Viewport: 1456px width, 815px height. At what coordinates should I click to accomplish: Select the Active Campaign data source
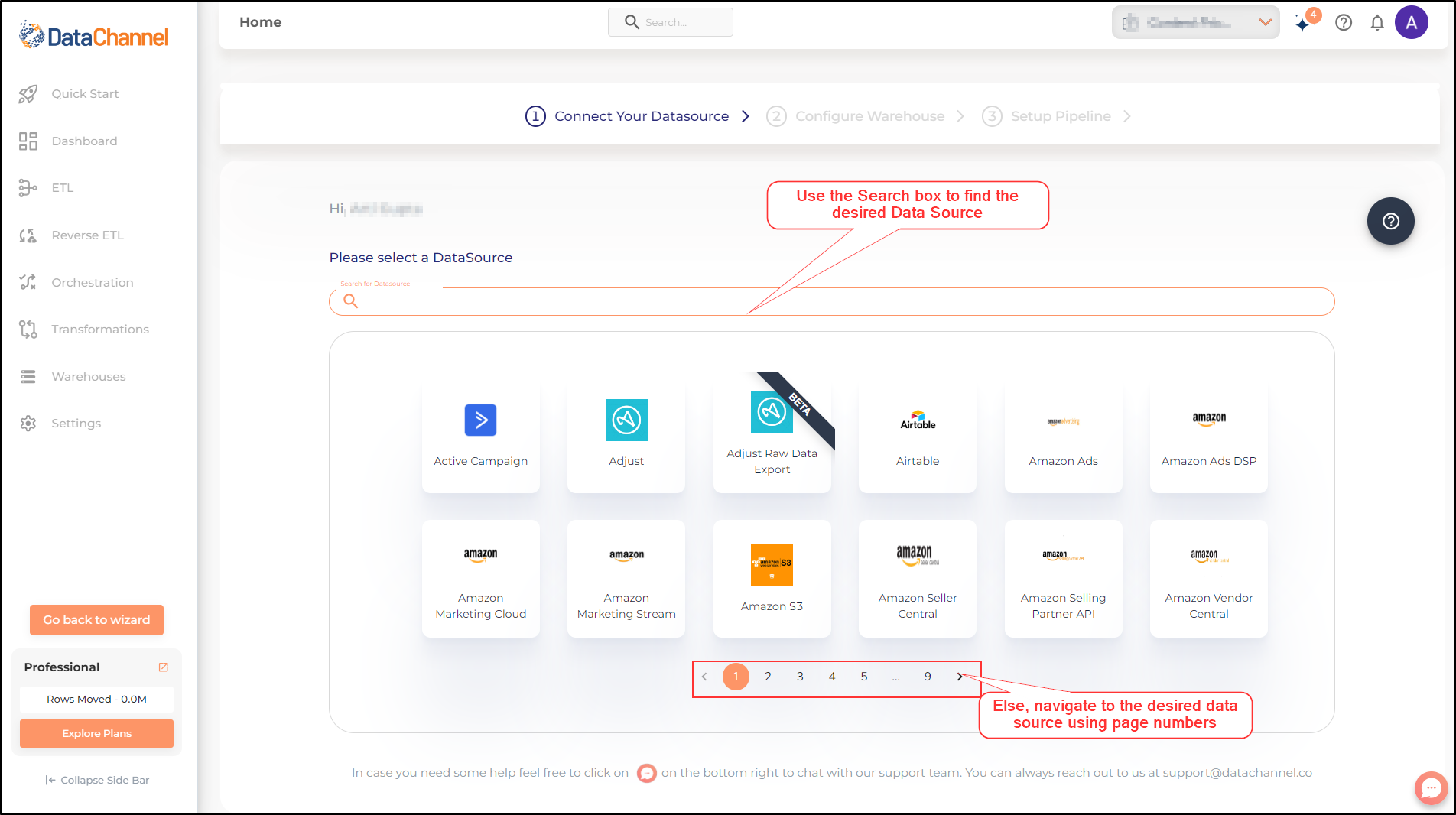pyautogui.click(x=481, y=434)
